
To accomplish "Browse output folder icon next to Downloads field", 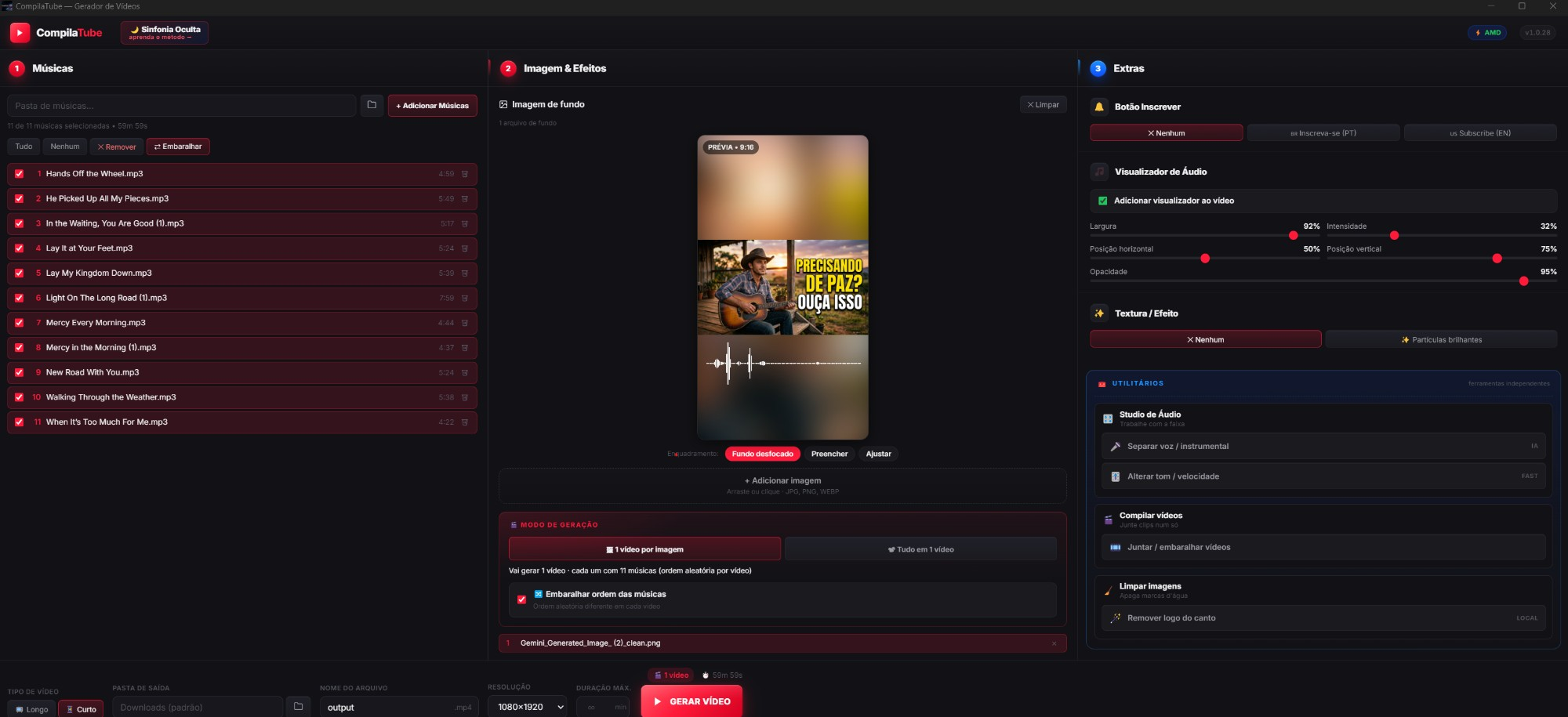I will pos(298,707).
